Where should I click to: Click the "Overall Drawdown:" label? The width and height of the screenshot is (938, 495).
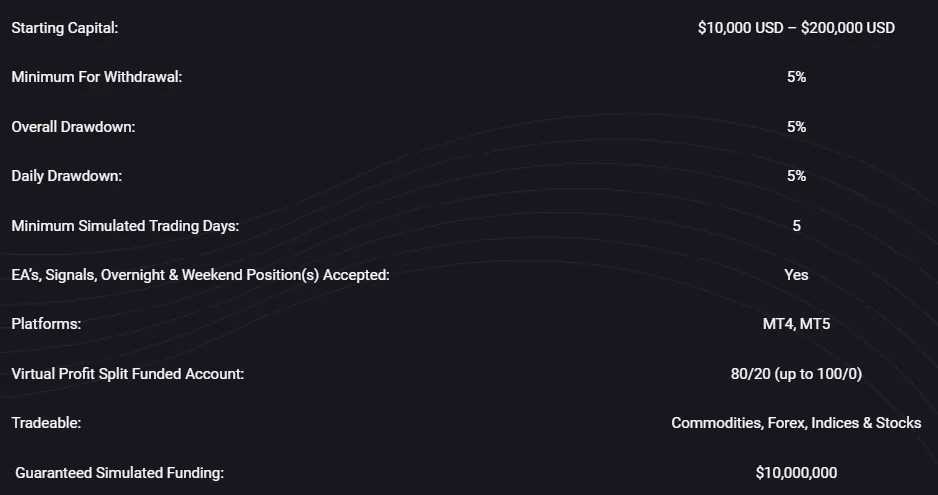[73, 127]
